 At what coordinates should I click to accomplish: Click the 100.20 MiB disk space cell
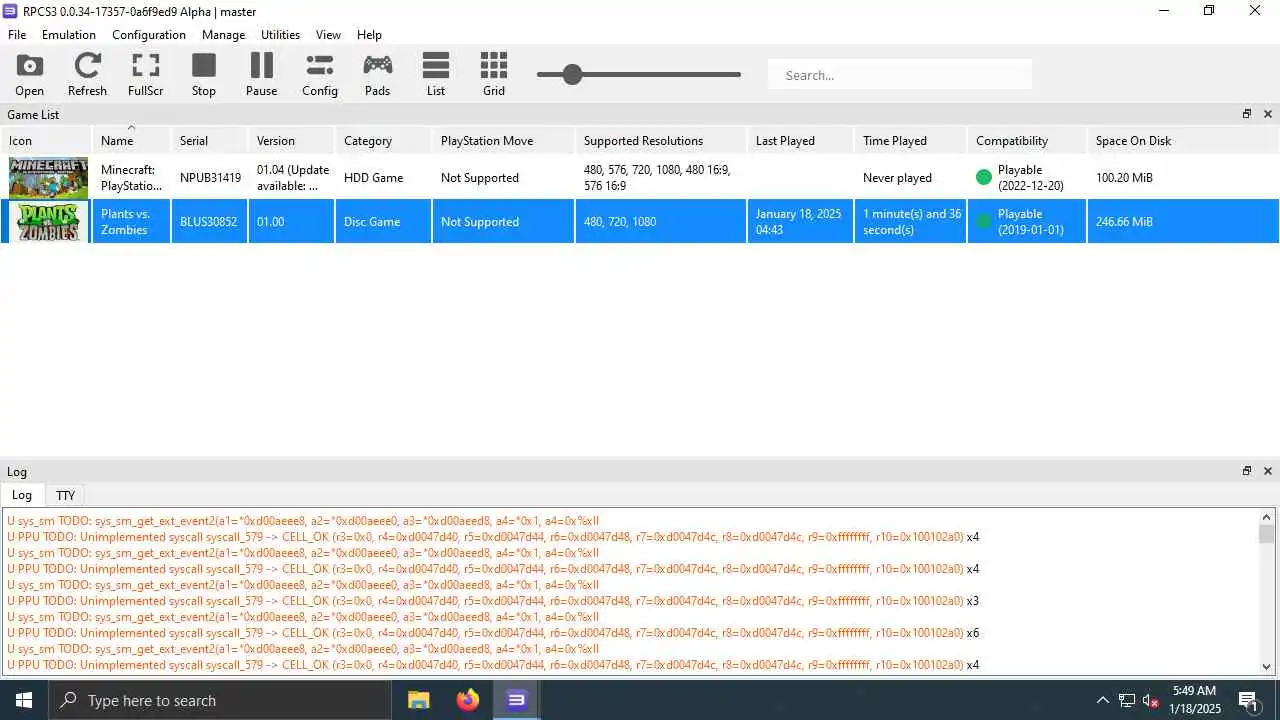coord(1183,178)
